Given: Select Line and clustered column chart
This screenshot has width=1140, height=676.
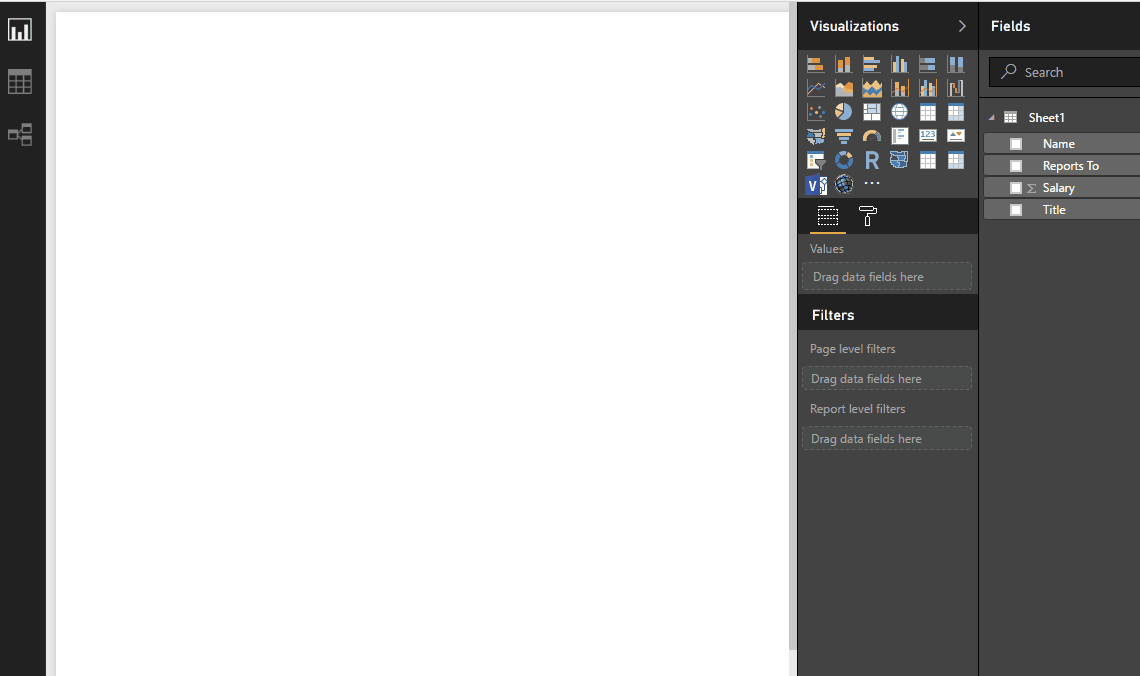Looking at the screenshot, I should point(928,89).
